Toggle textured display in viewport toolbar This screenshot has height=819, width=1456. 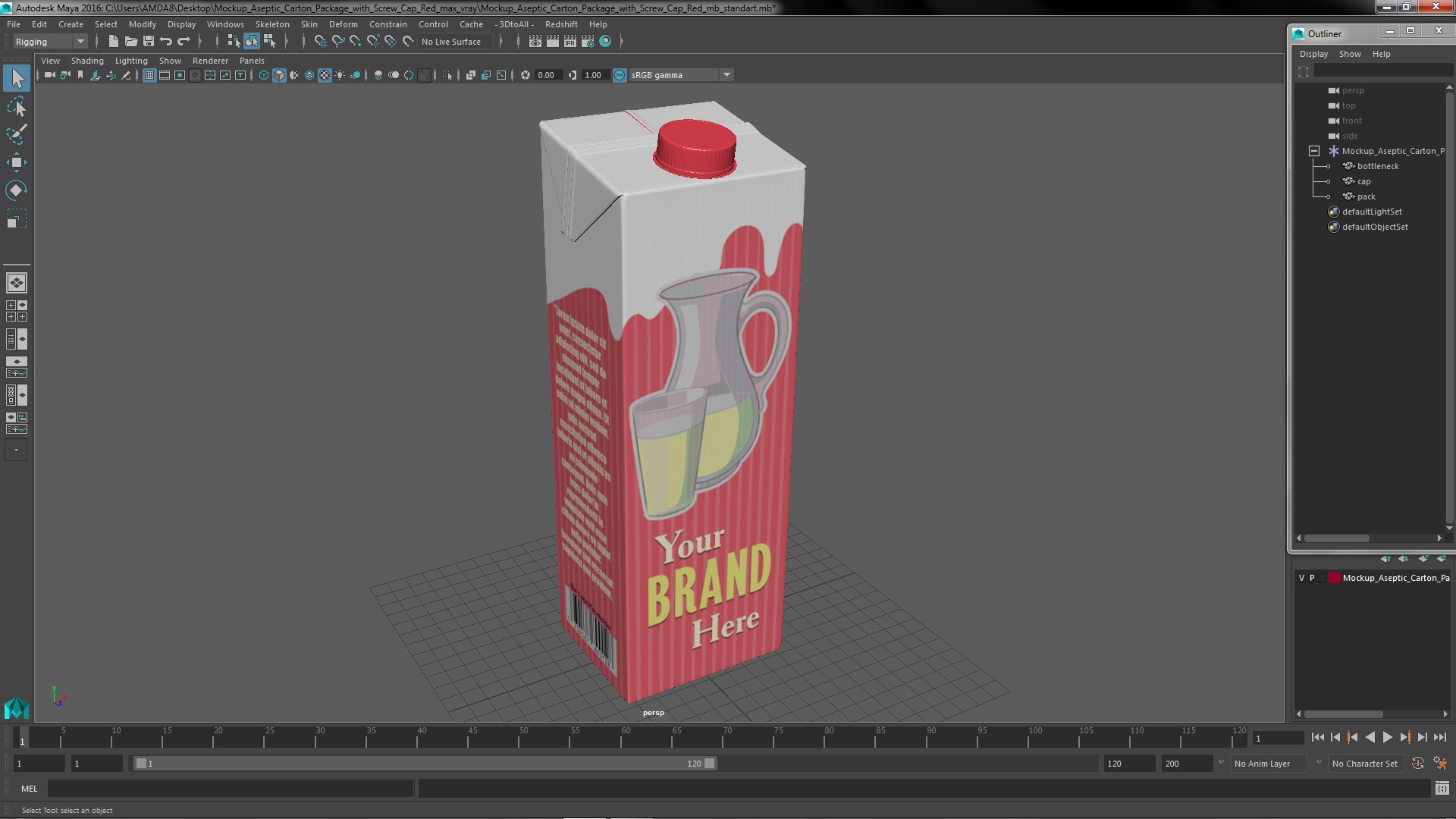point(325,75)
